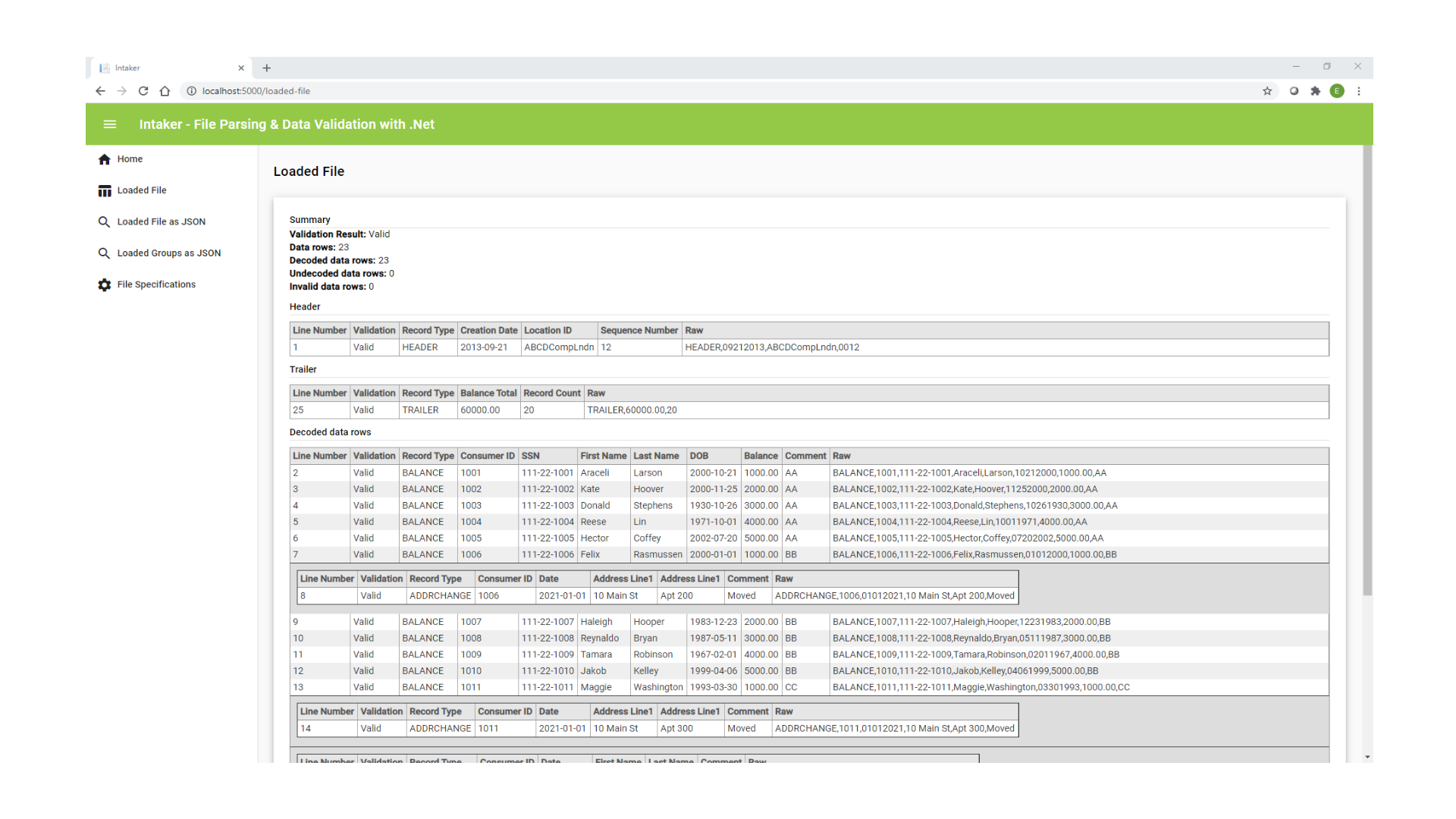Click the browser home icon
The height and width of the screenshot is (819, 1456).
point(165,91)
